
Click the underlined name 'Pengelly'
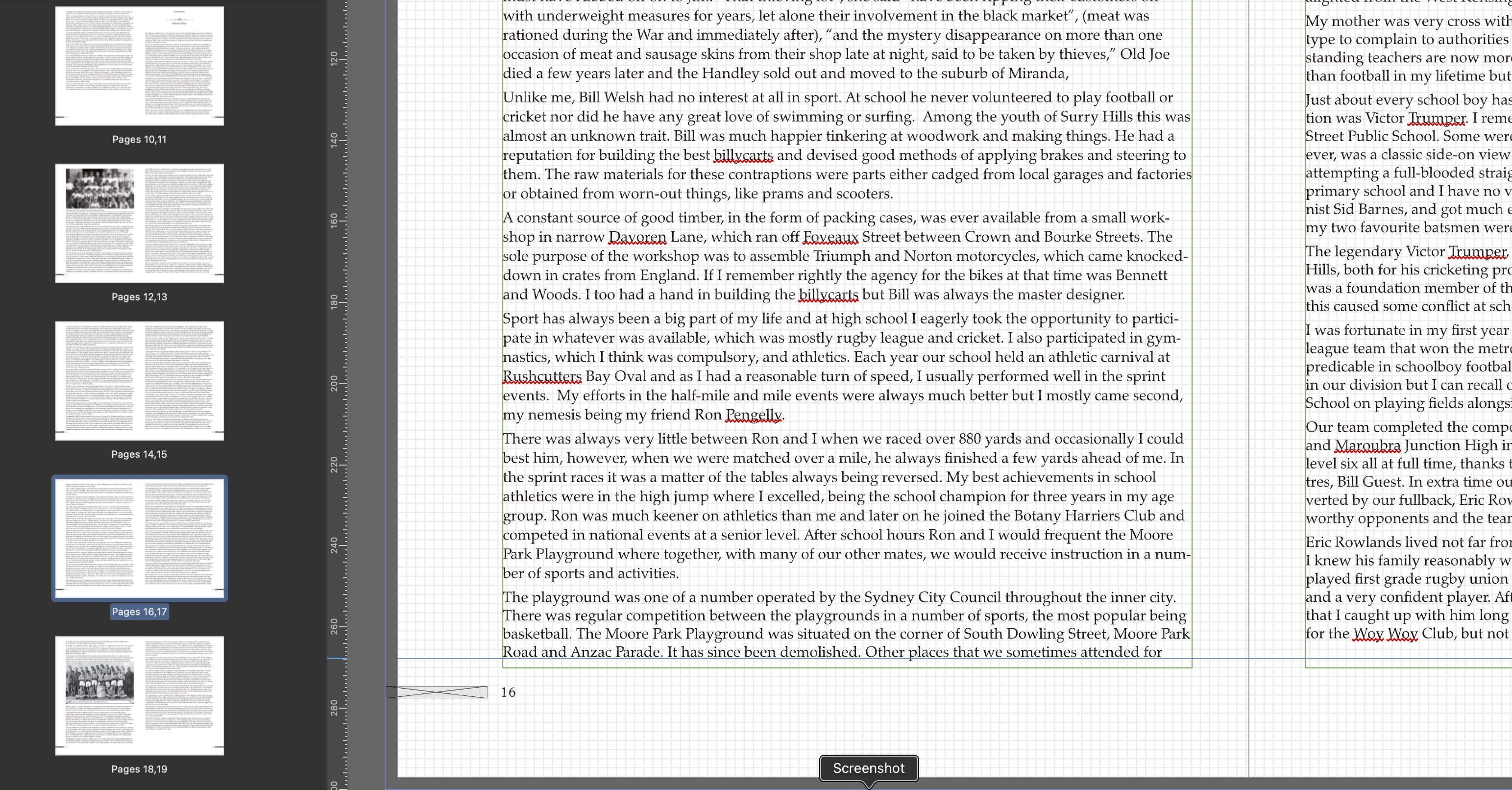point(754,415)
